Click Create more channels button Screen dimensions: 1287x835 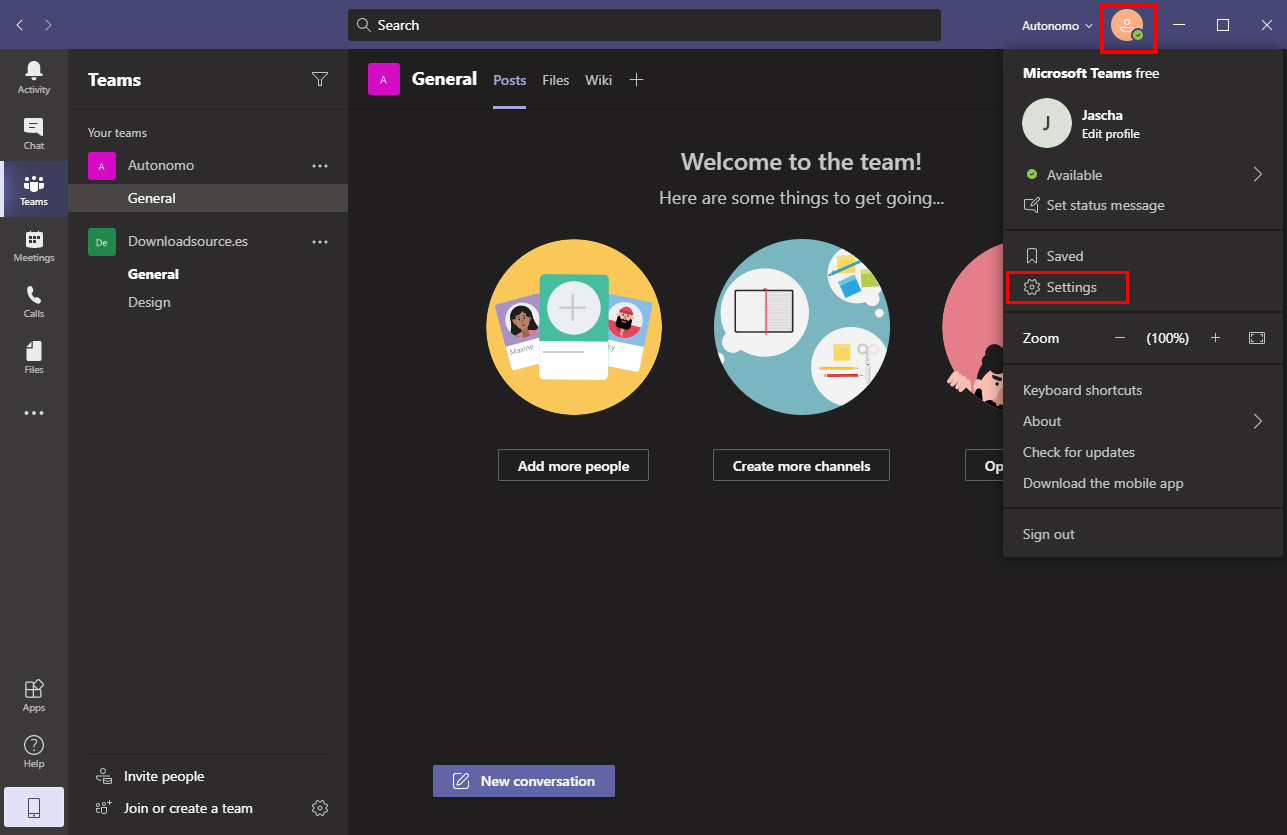pos(801,466)
